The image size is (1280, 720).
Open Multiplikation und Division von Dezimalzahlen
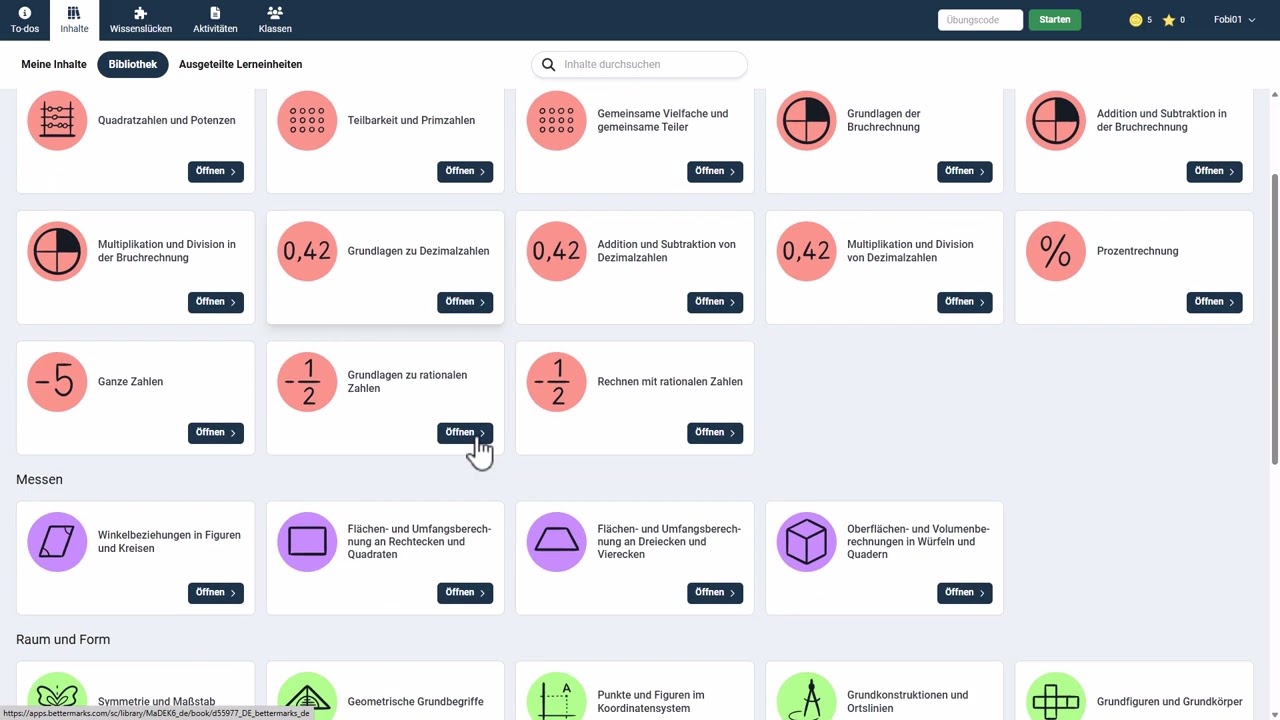(965, 302)
